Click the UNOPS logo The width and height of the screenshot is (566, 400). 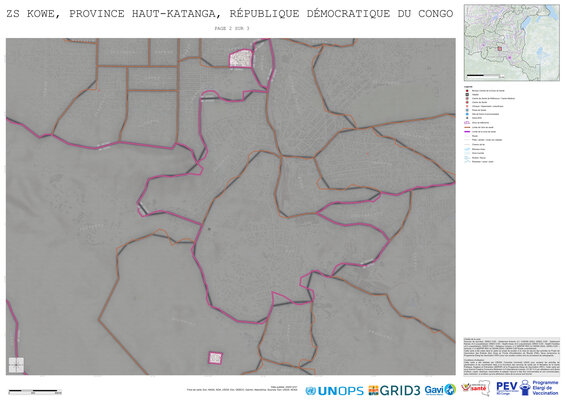(334, 391)
